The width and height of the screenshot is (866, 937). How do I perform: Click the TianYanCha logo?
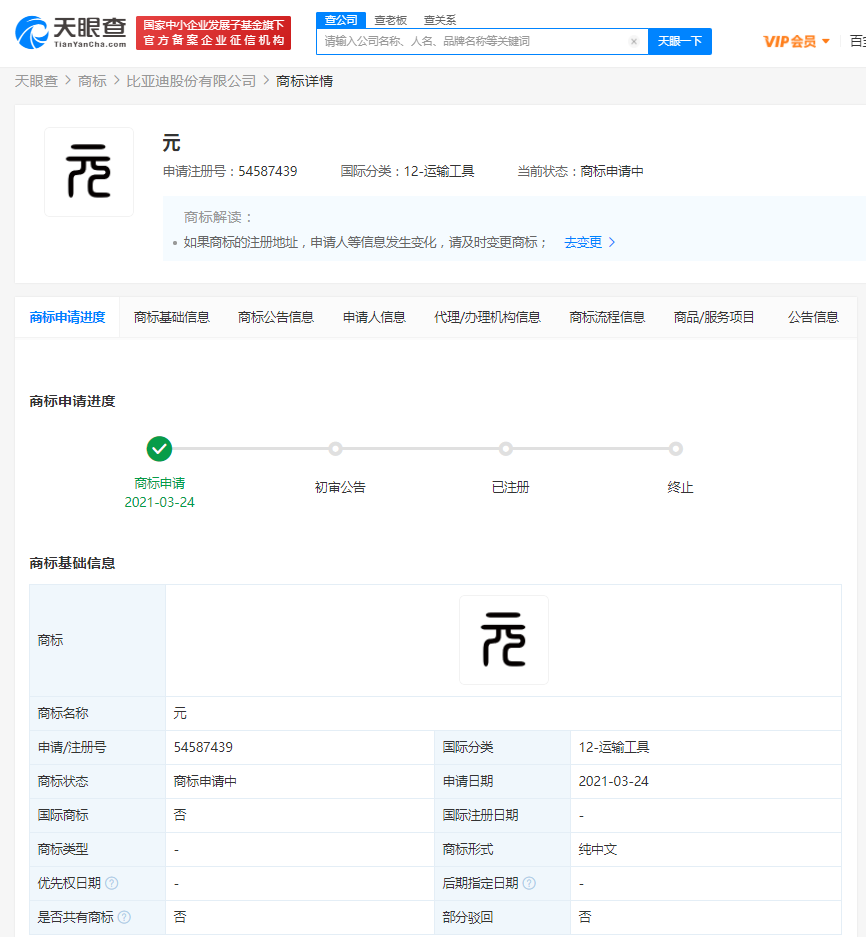click(71, 32)
